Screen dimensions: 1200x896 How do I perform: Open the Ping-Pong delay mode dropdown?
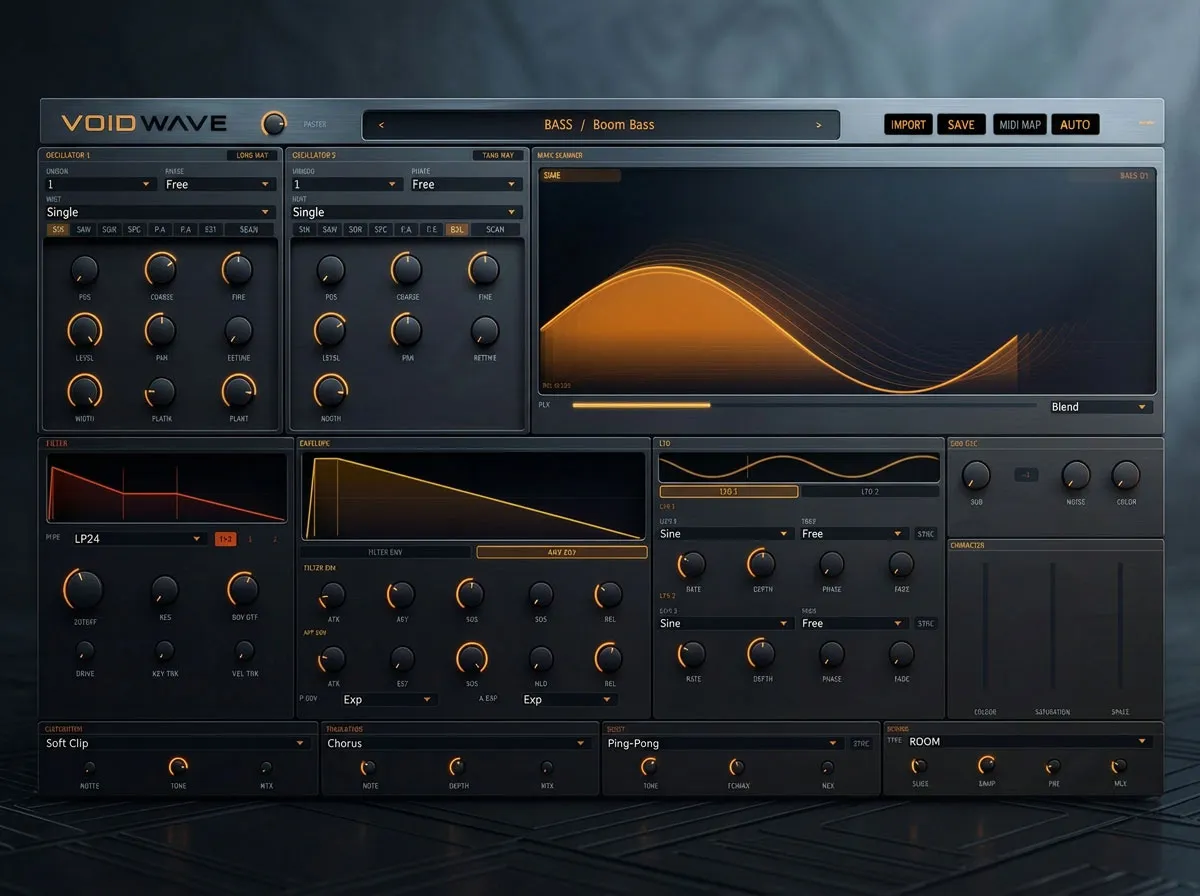pyautogui.click(x=725, y=743)
